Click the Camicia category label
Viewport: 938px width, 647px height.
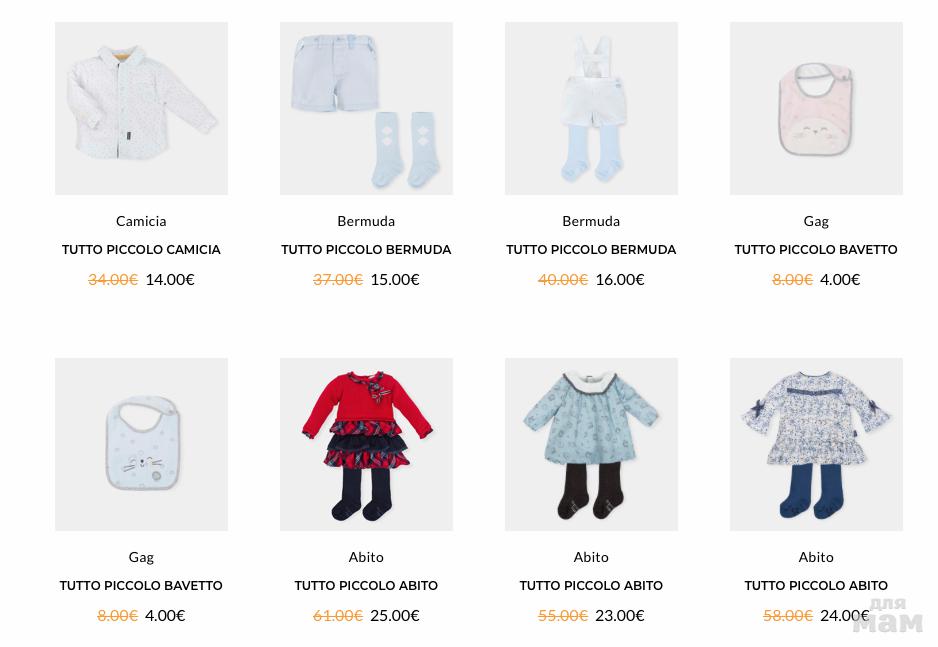tap(141, 221)
